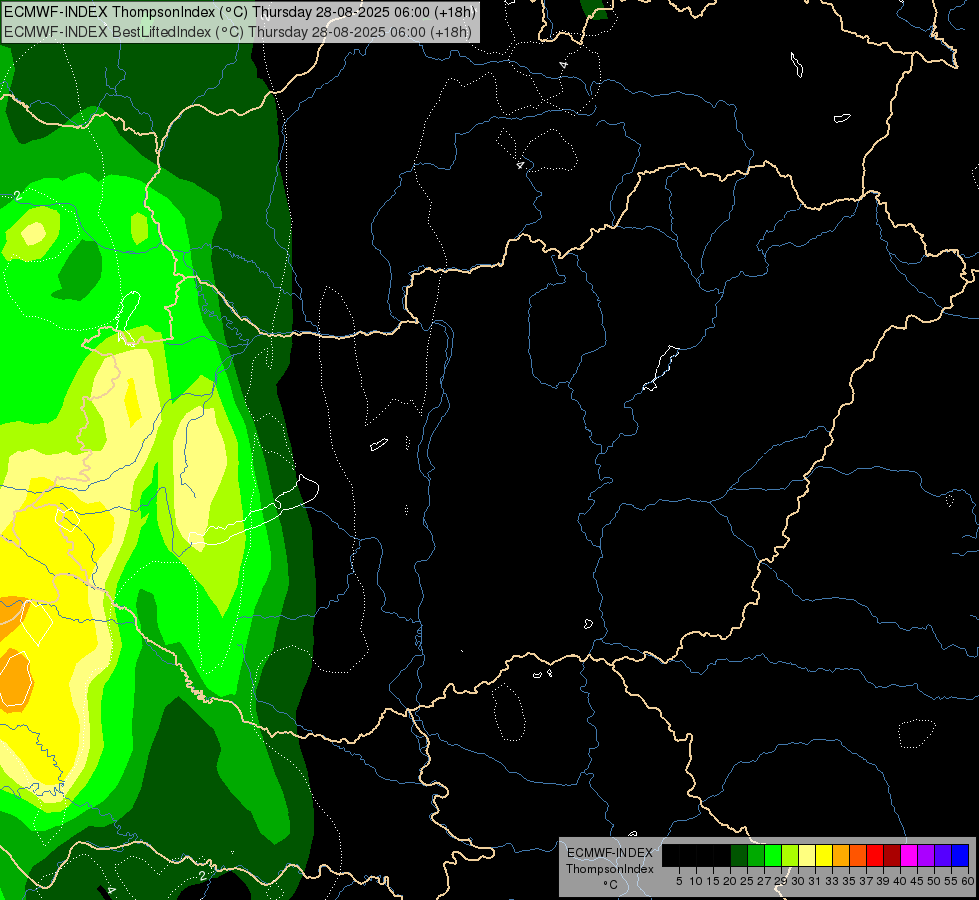Click the ECMWF-INDEX label in the legend
This screenshot has height=900, width=979.
(610, 853)
